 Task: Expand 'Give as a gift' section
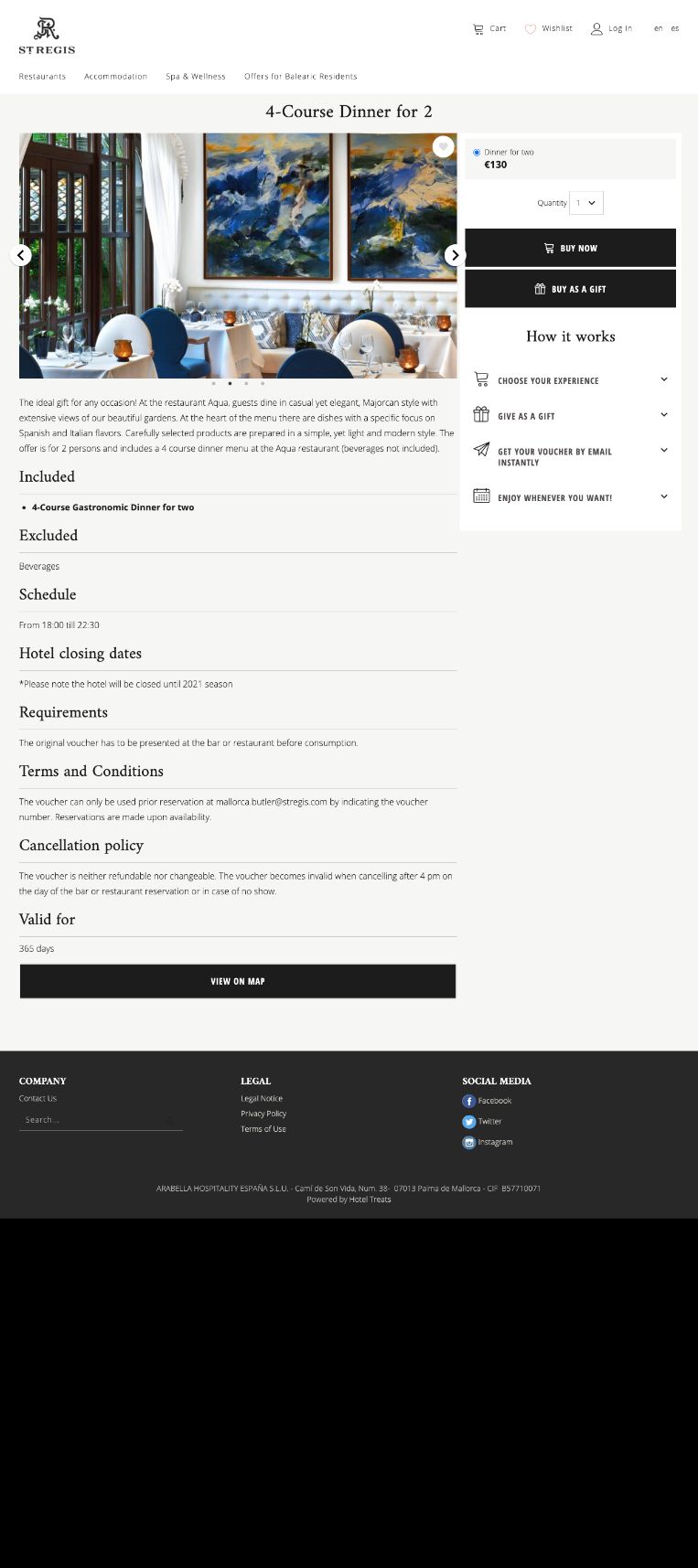pyautogui.click(x=663, y=415)
